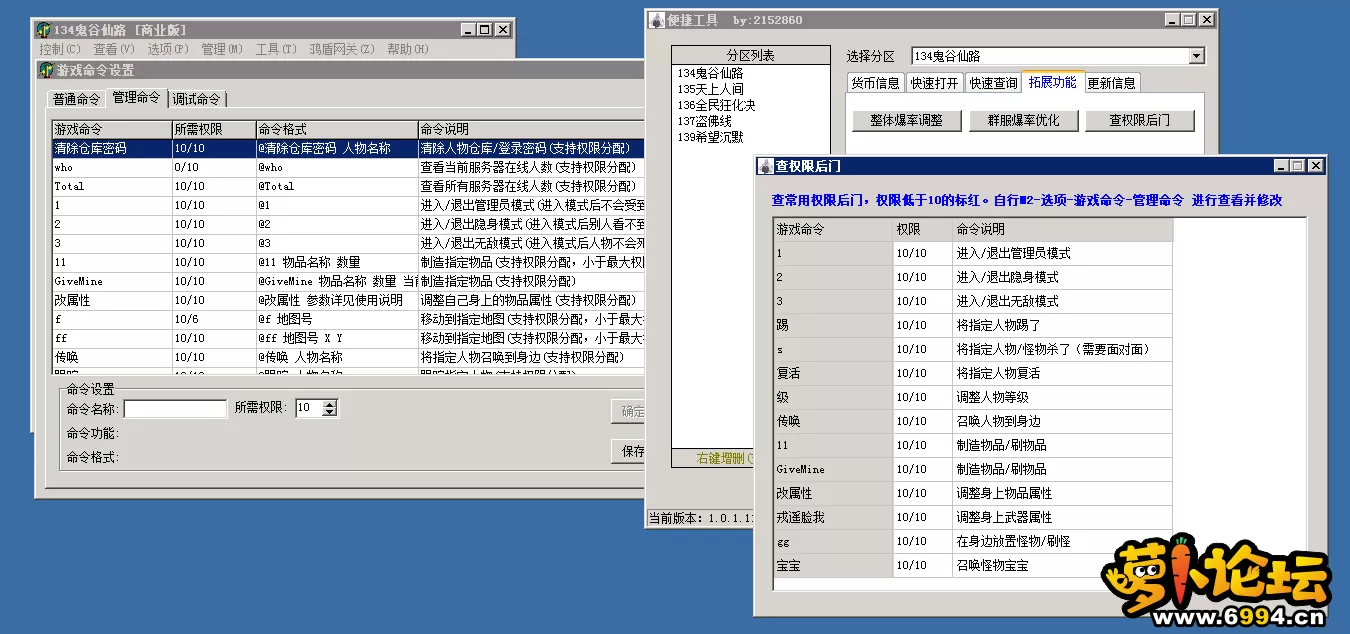Click the 查权限后门 button
This screenshot has width=1350, height=634.
(x=1139, y=120)
